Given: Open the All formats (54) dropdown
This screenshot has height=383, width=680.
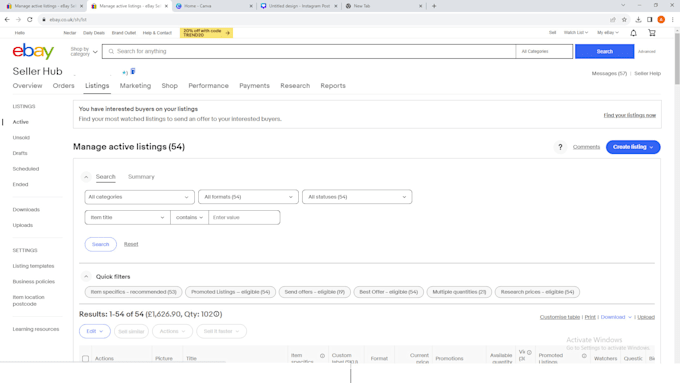Looking at the screenshot, I should [248, 197].
